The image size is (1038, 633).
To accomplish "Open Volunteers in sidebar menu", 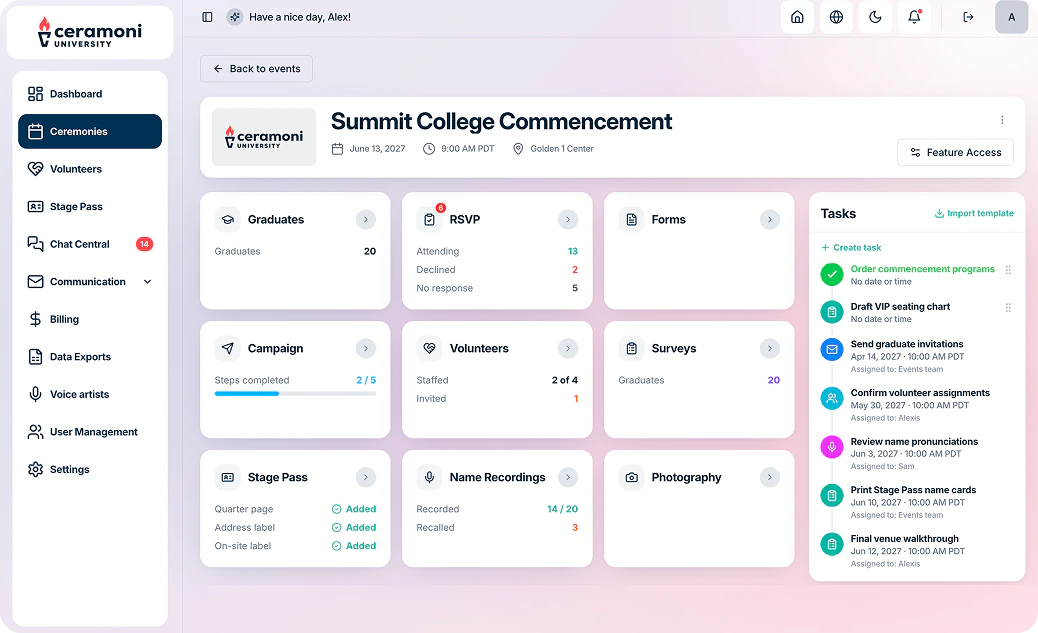I will point(90,169).
